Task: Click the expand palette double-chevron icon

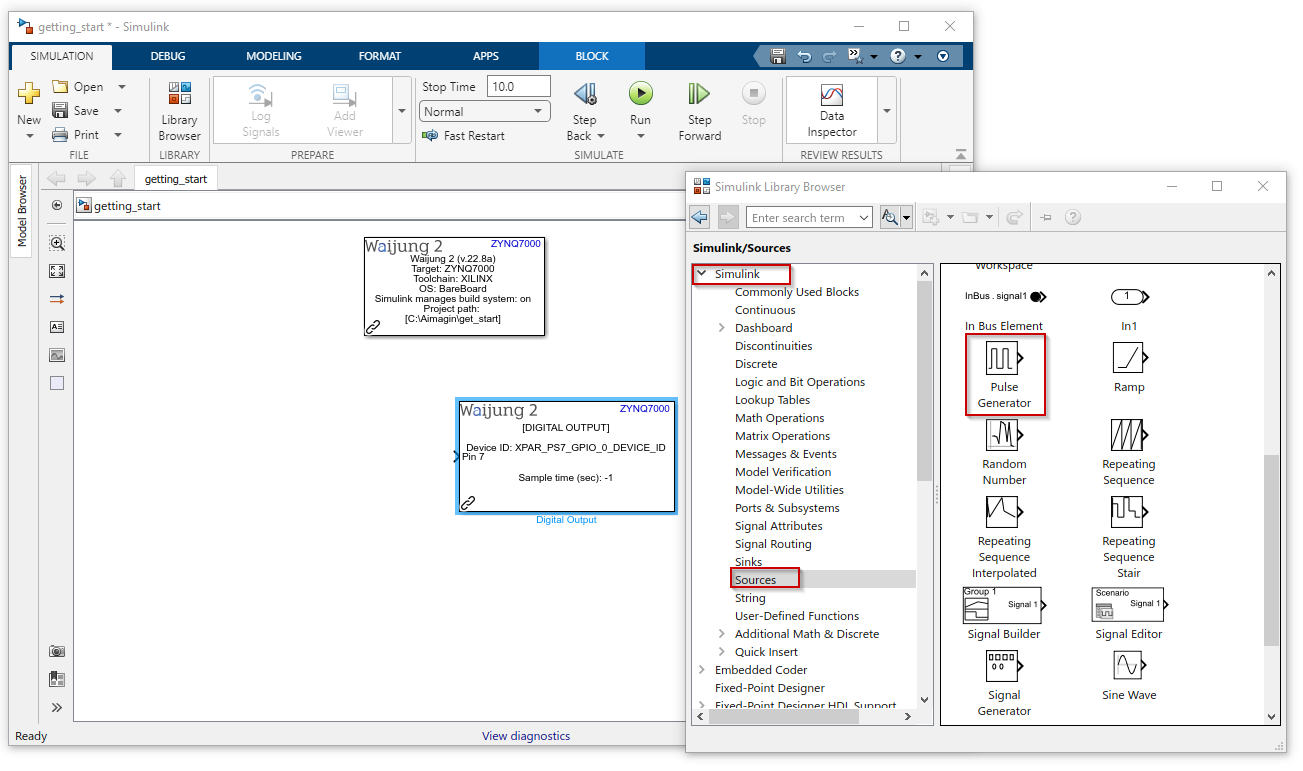Action: (x=57, y=707)
